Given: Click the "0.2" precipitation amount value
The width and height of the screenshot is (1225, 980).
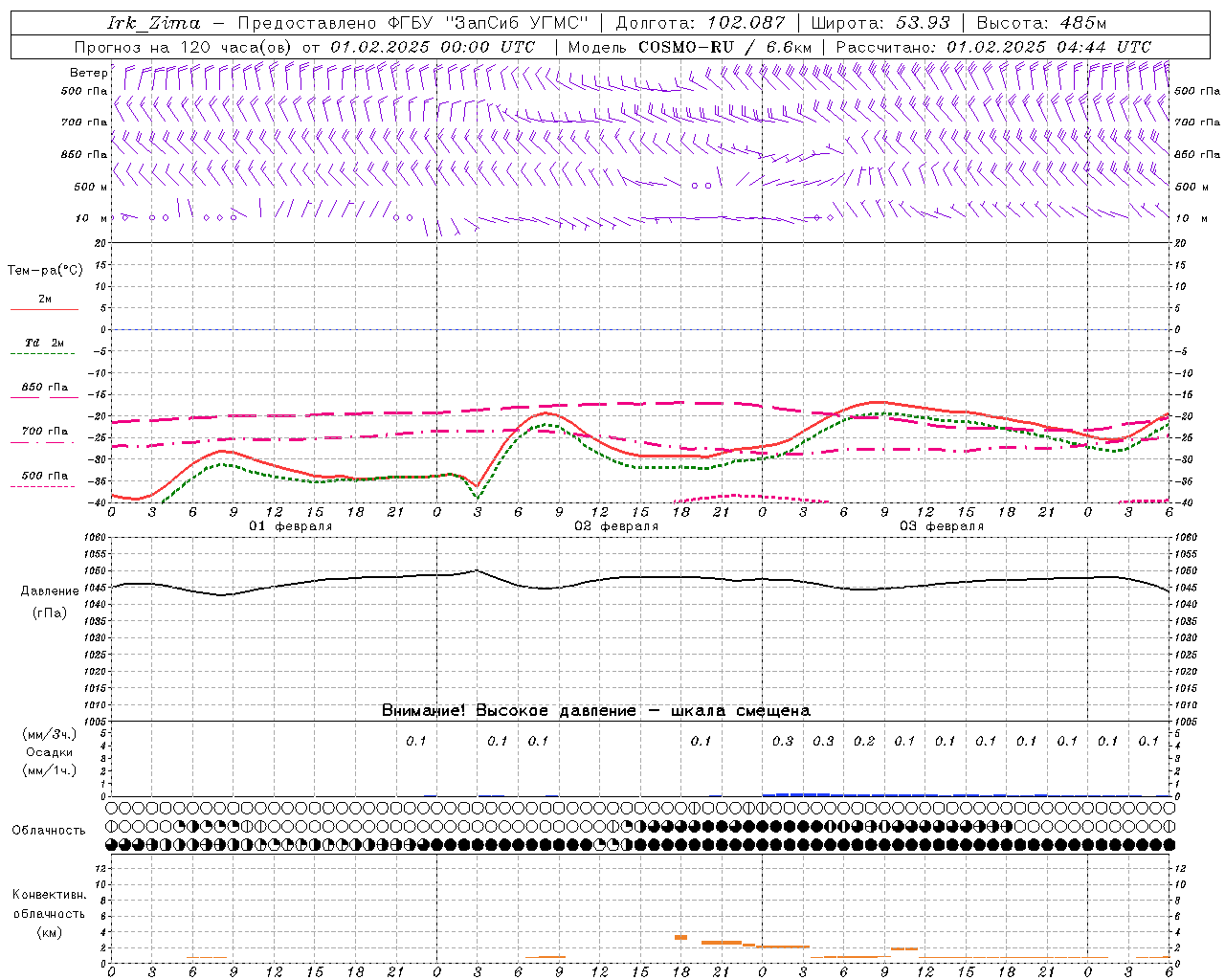Looking at the screenshot, I should 864,741.
